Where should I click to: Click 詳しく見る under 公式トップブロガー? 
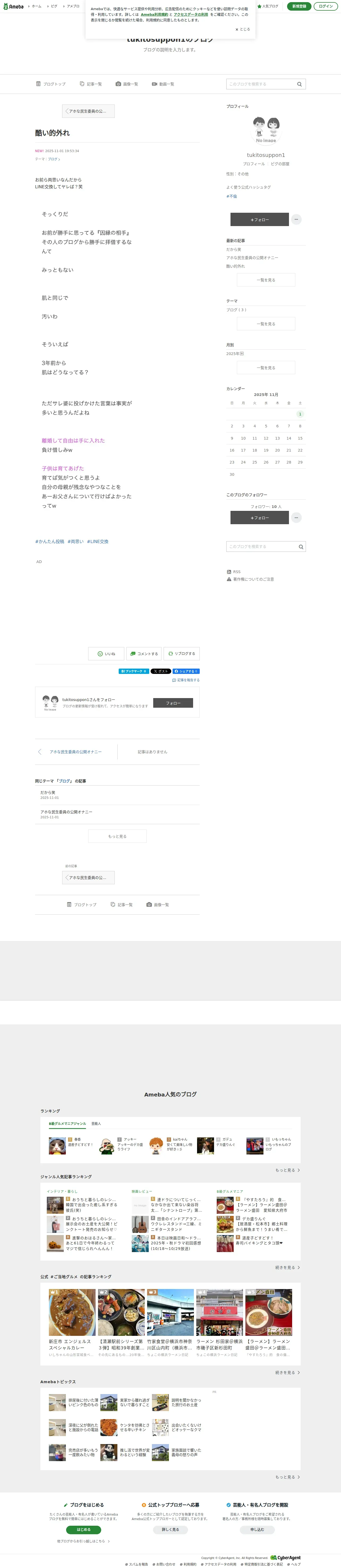(x=170, y=1530)
